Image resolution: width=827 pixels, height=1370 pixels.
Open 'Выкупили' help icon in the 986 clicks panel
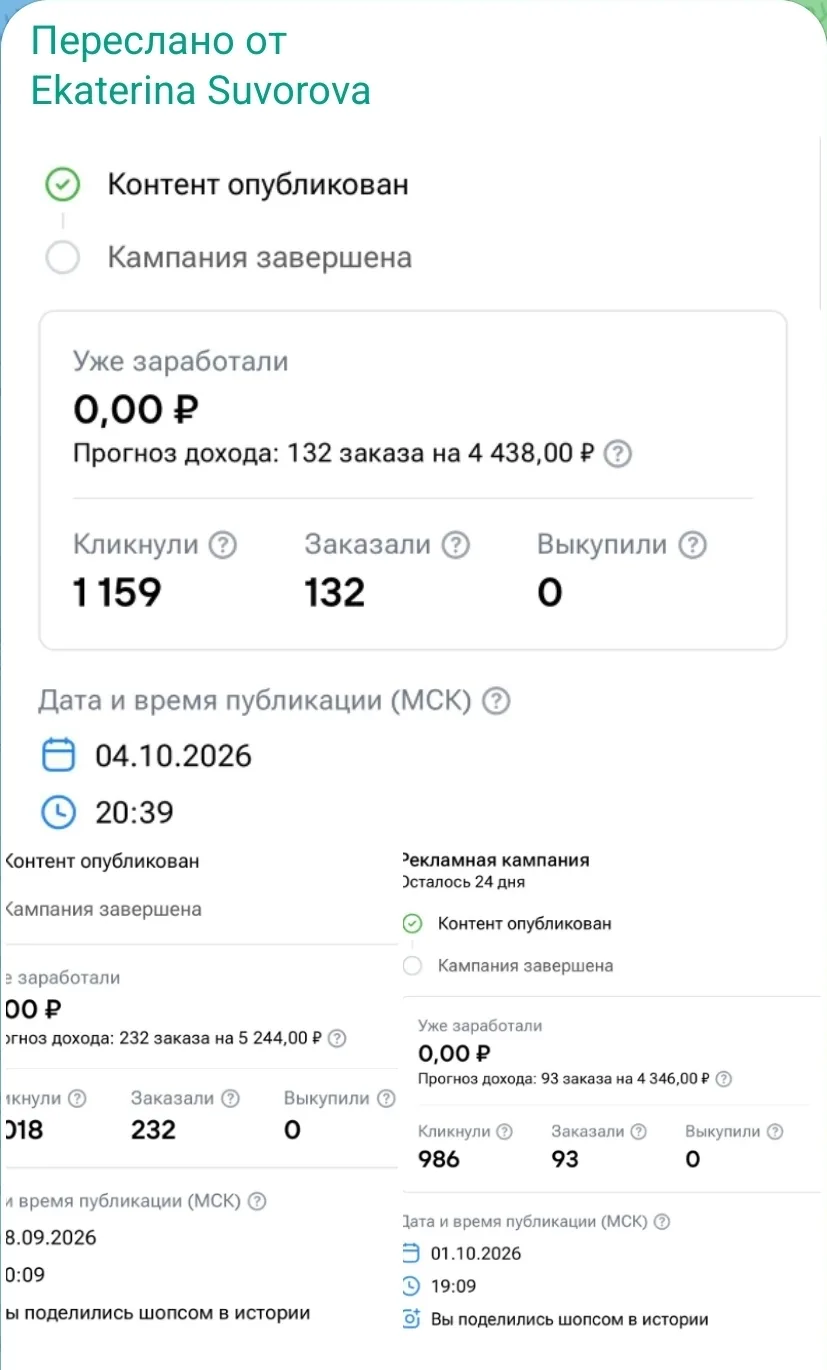pyautogui.click(x=775, y=1132)
